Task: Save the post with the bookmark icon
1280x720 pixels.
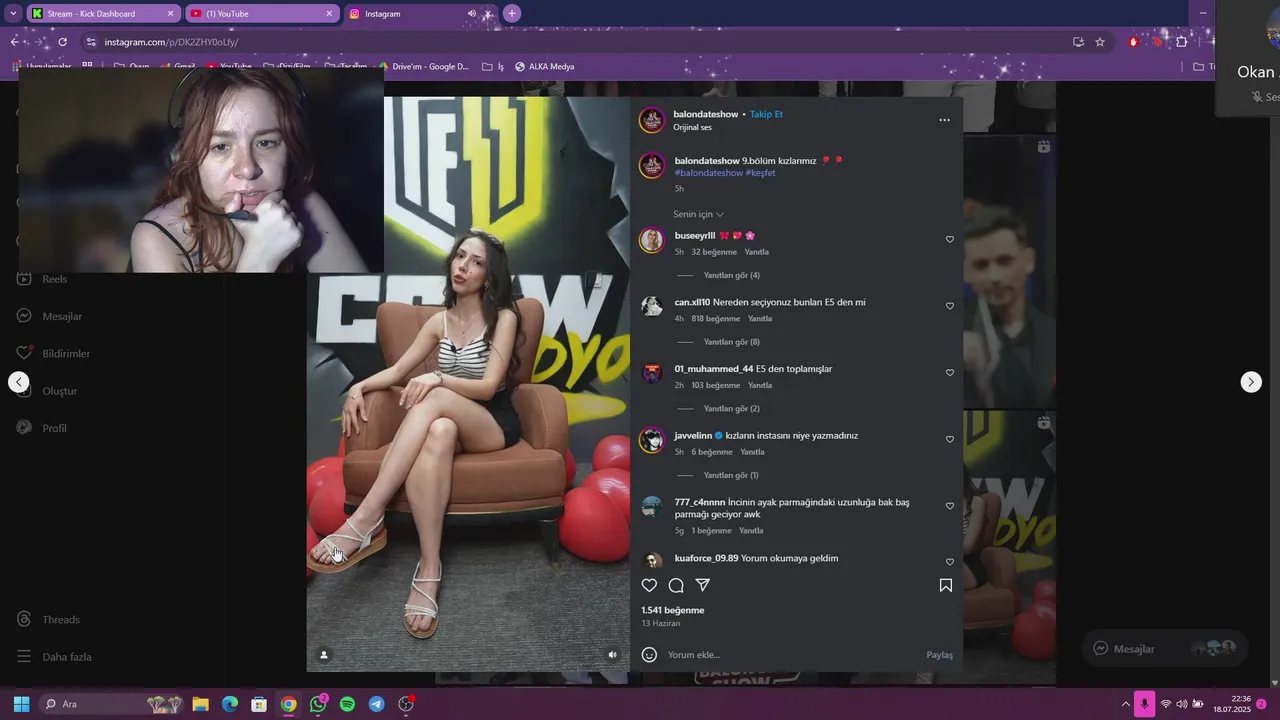Action: click(946, 586)
